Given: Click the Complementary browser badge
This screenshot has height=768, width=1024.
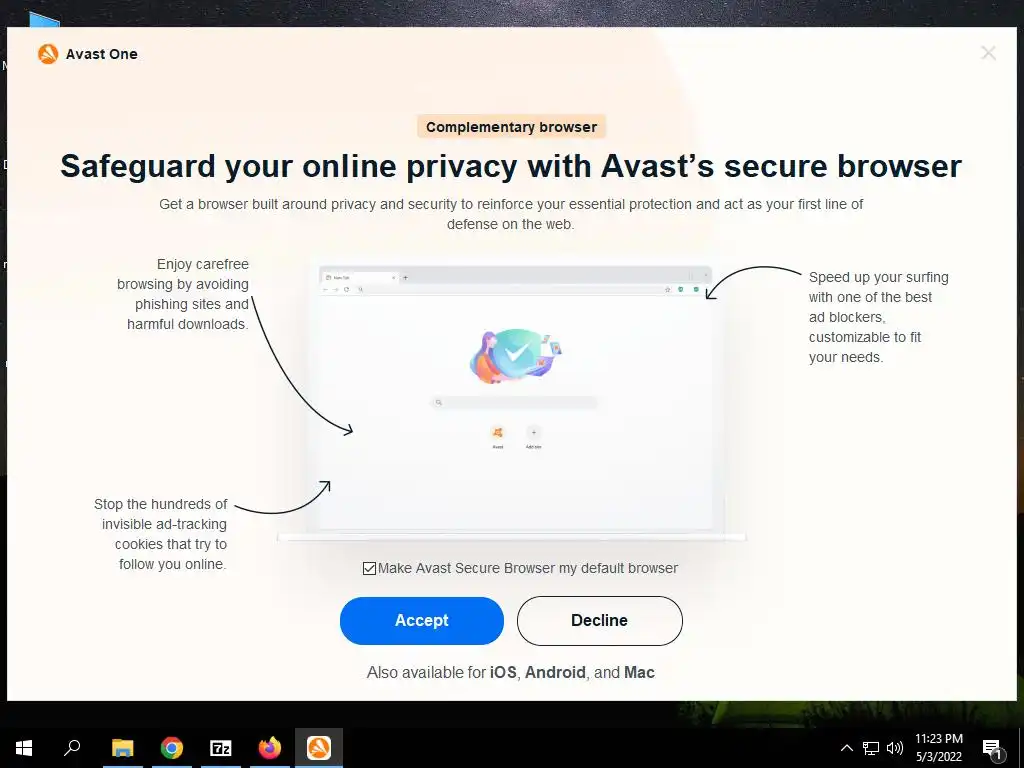Looking at the screenshot, I should (511, 127).
